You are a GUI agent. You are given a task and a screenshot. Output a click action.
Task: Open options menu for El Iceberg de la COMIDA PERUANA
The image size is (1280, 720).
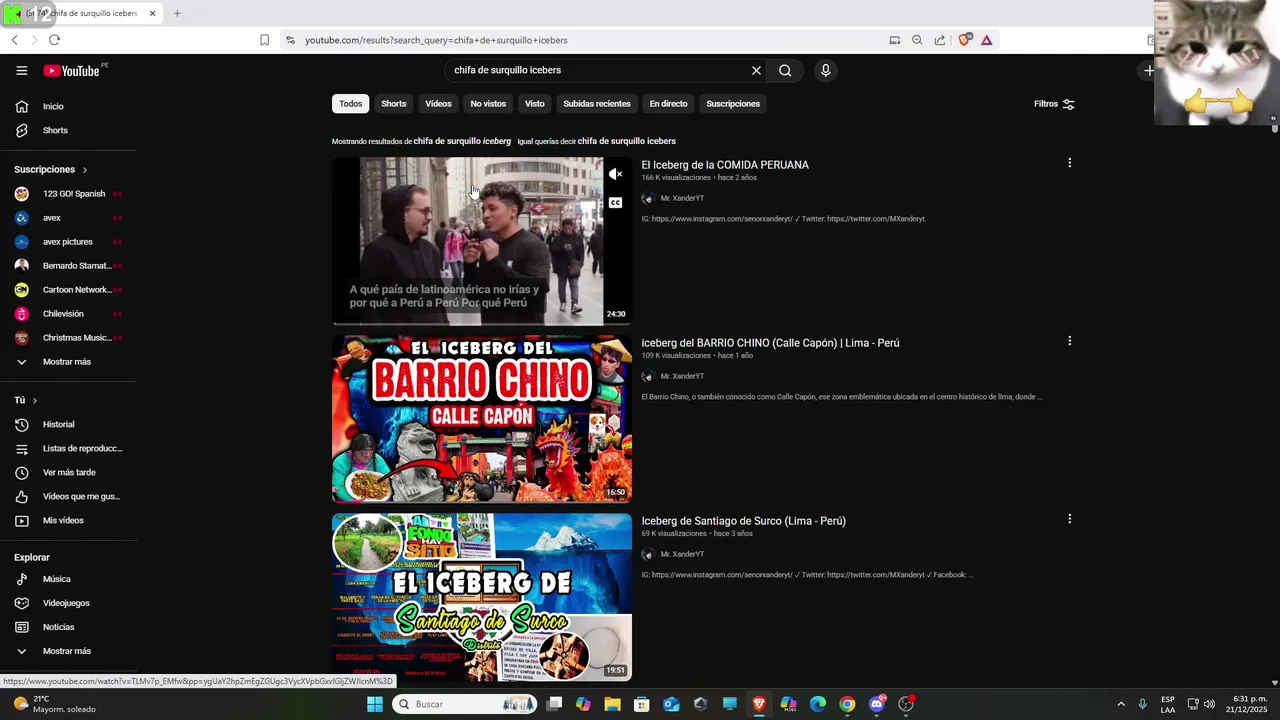(1069, 163)
